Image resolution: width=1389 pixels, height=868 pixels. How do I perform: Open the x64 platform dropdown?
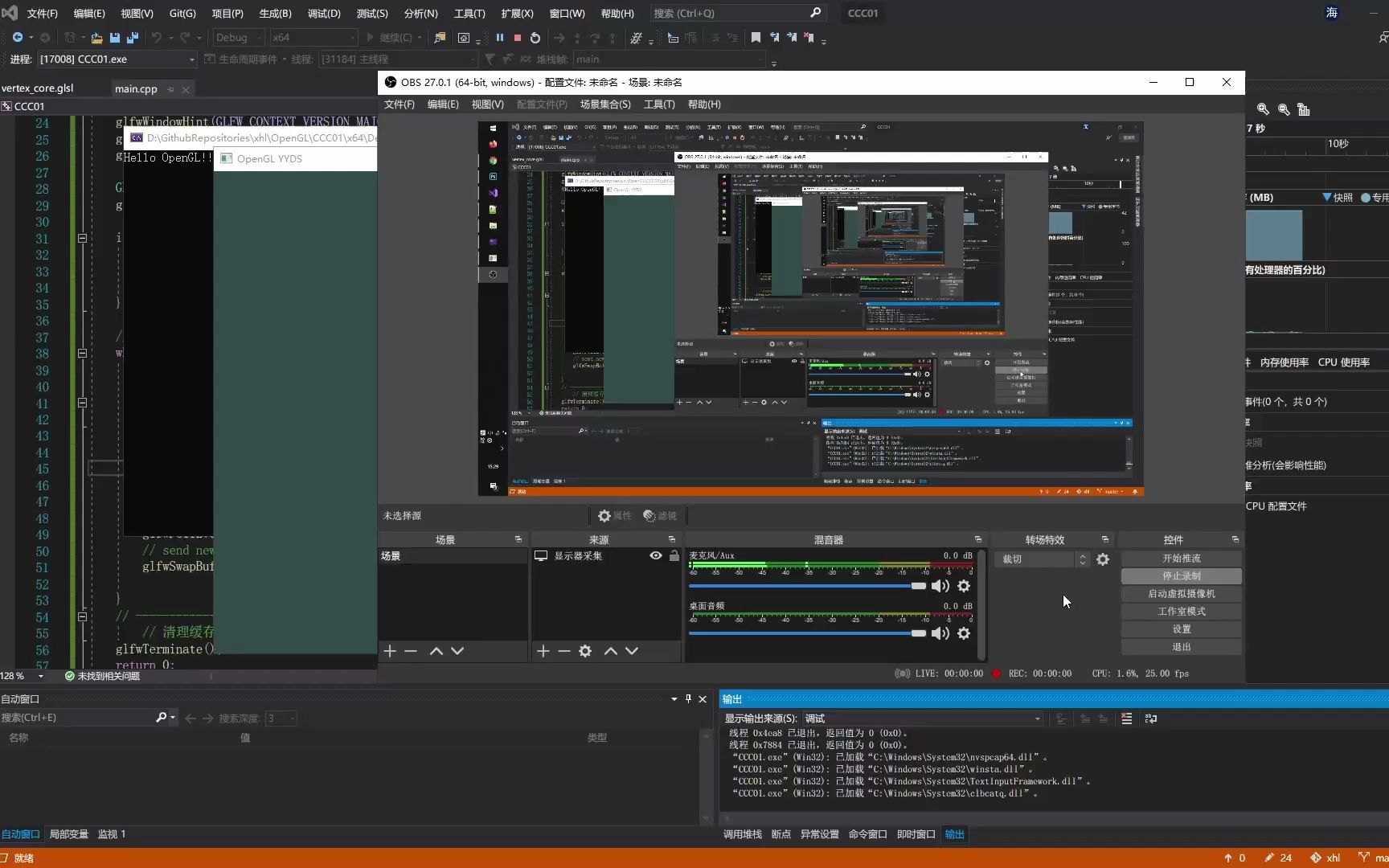pos(313,37)
